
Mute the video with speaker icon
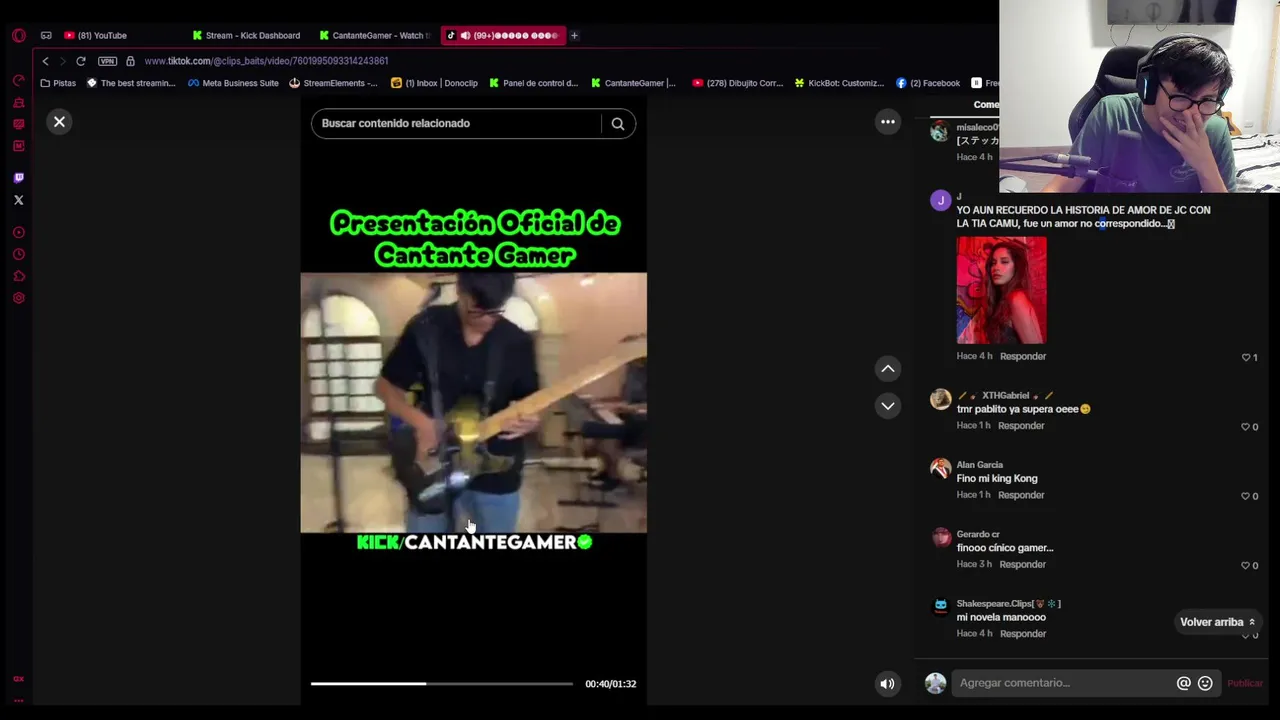887,684
